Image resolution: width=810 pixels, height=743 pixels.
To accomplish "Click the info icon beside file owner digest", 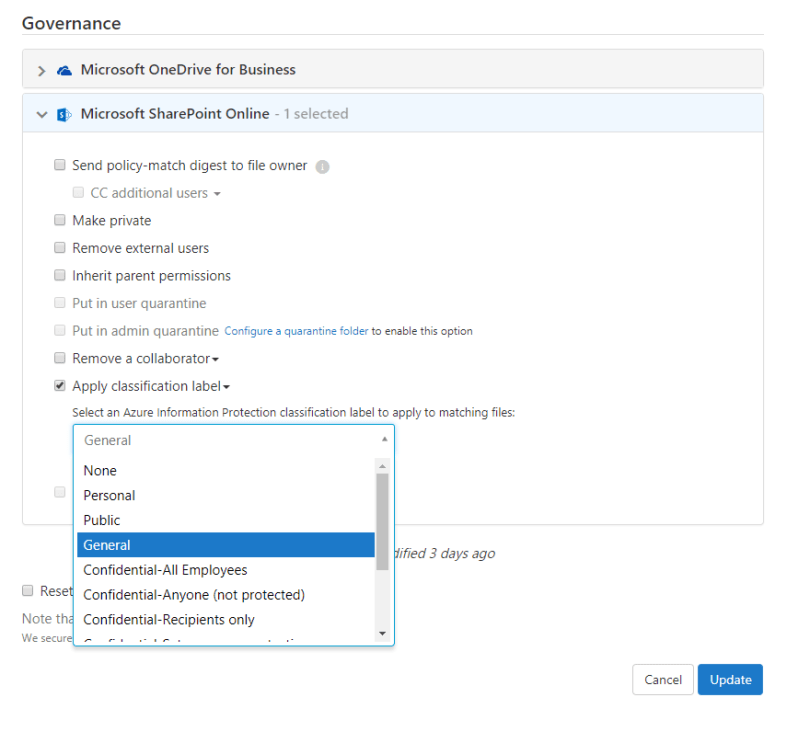I will point(322,167).
